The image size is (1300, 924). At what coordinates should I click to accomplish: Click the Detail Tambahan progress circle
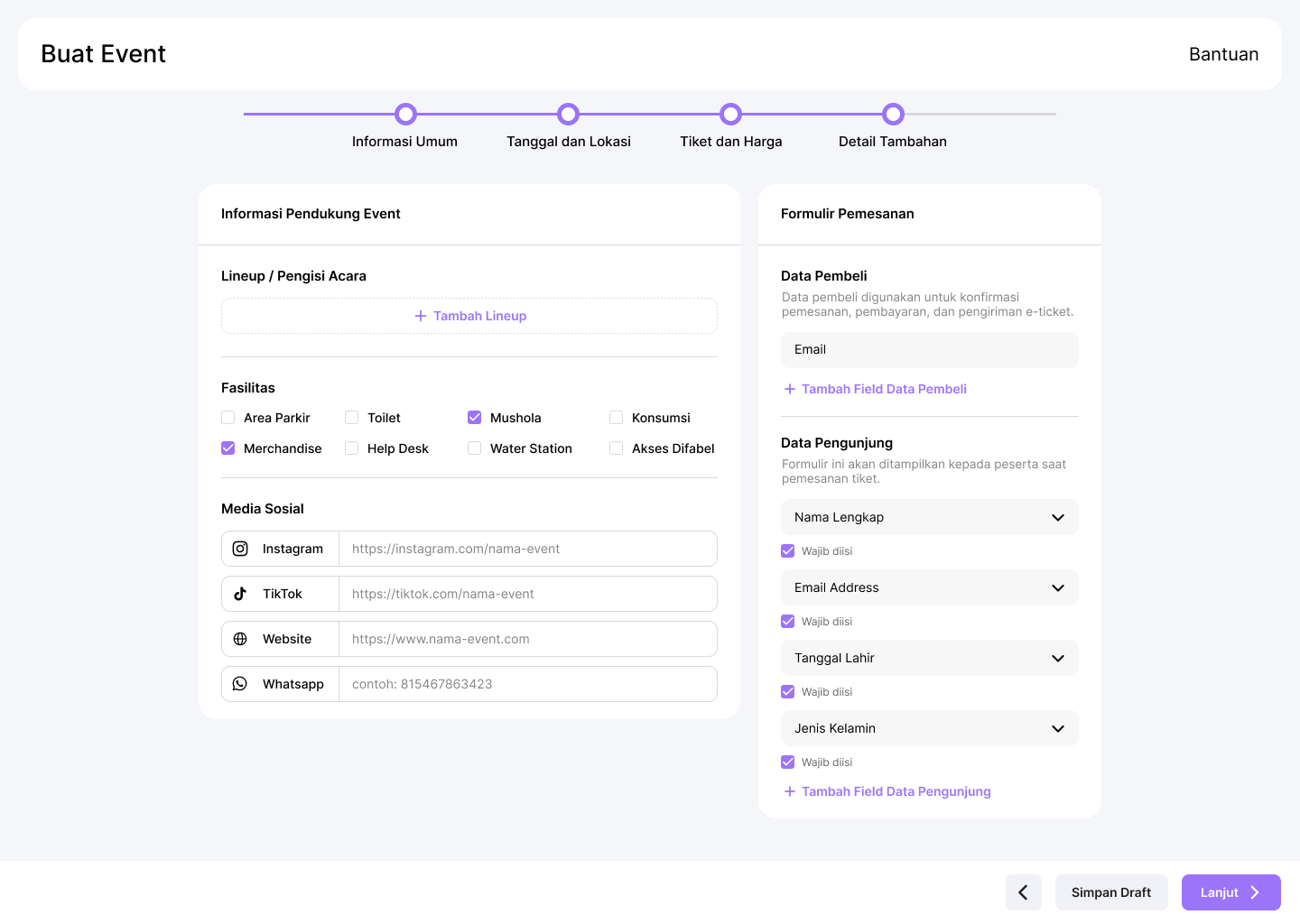(894, 114)
